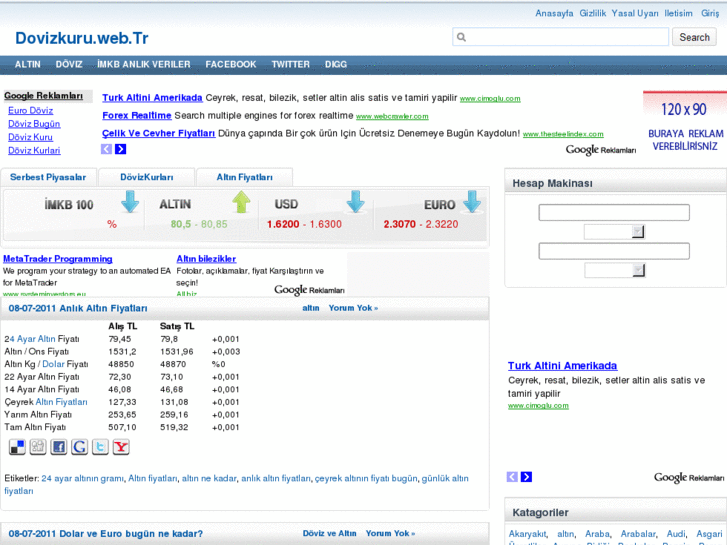727x545 pixels.
Task: Open the Euro Döviz sidebar link
Action: coord(31,110)
